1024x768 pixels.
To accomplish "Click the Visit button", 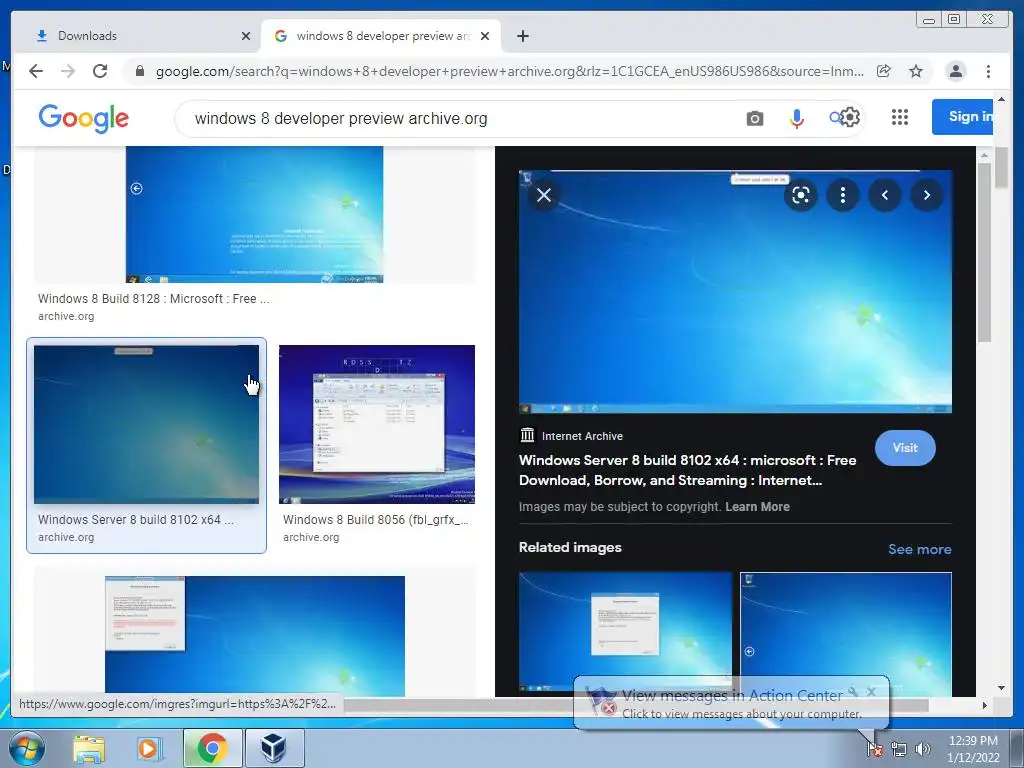I will pos(905,448).
